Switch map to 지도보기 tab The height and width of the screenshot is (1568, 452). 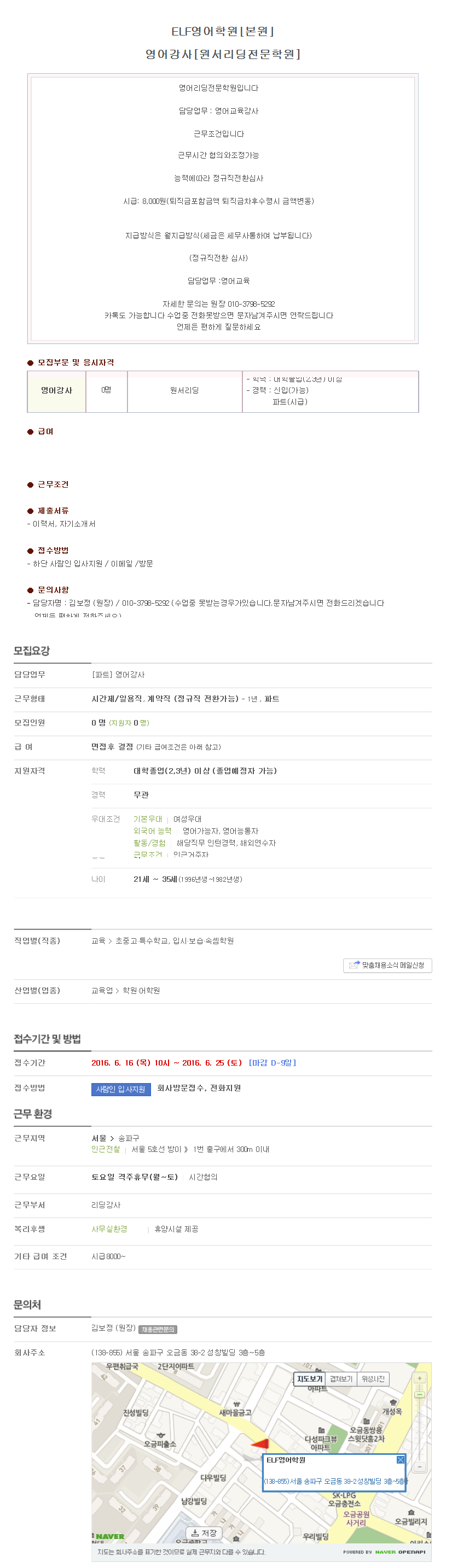[x=310, y=1379]
